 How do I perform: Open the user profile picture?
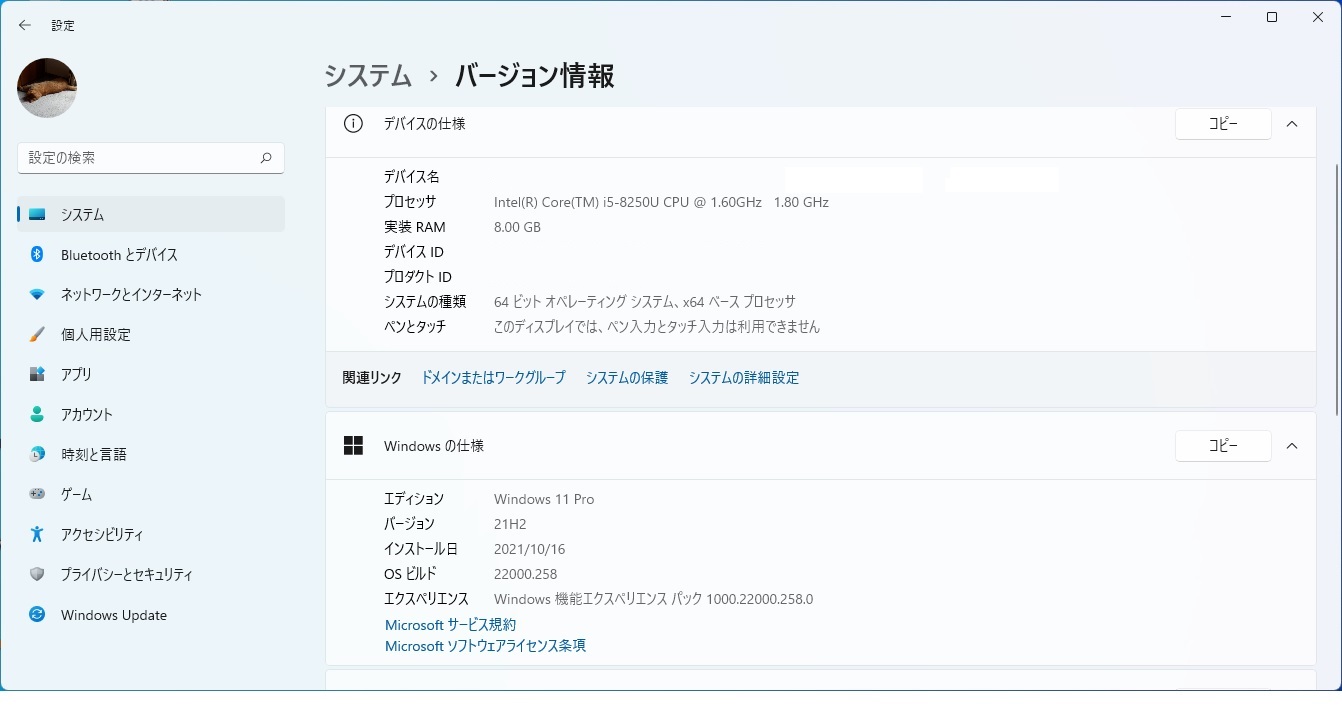(x=47, y=88)
